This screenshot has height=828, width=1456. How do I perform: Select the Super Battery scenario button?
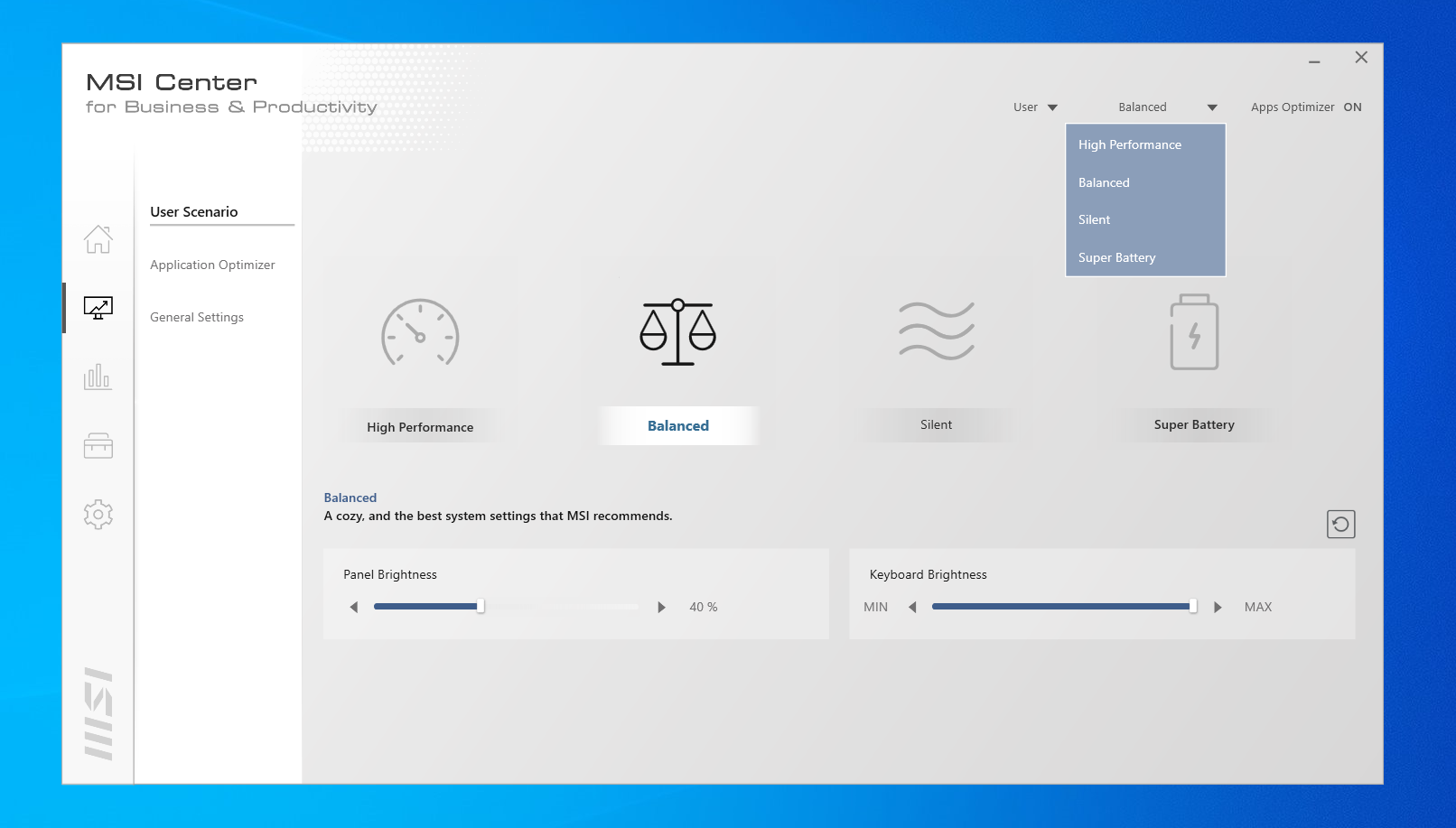[x=1194, y=424]
